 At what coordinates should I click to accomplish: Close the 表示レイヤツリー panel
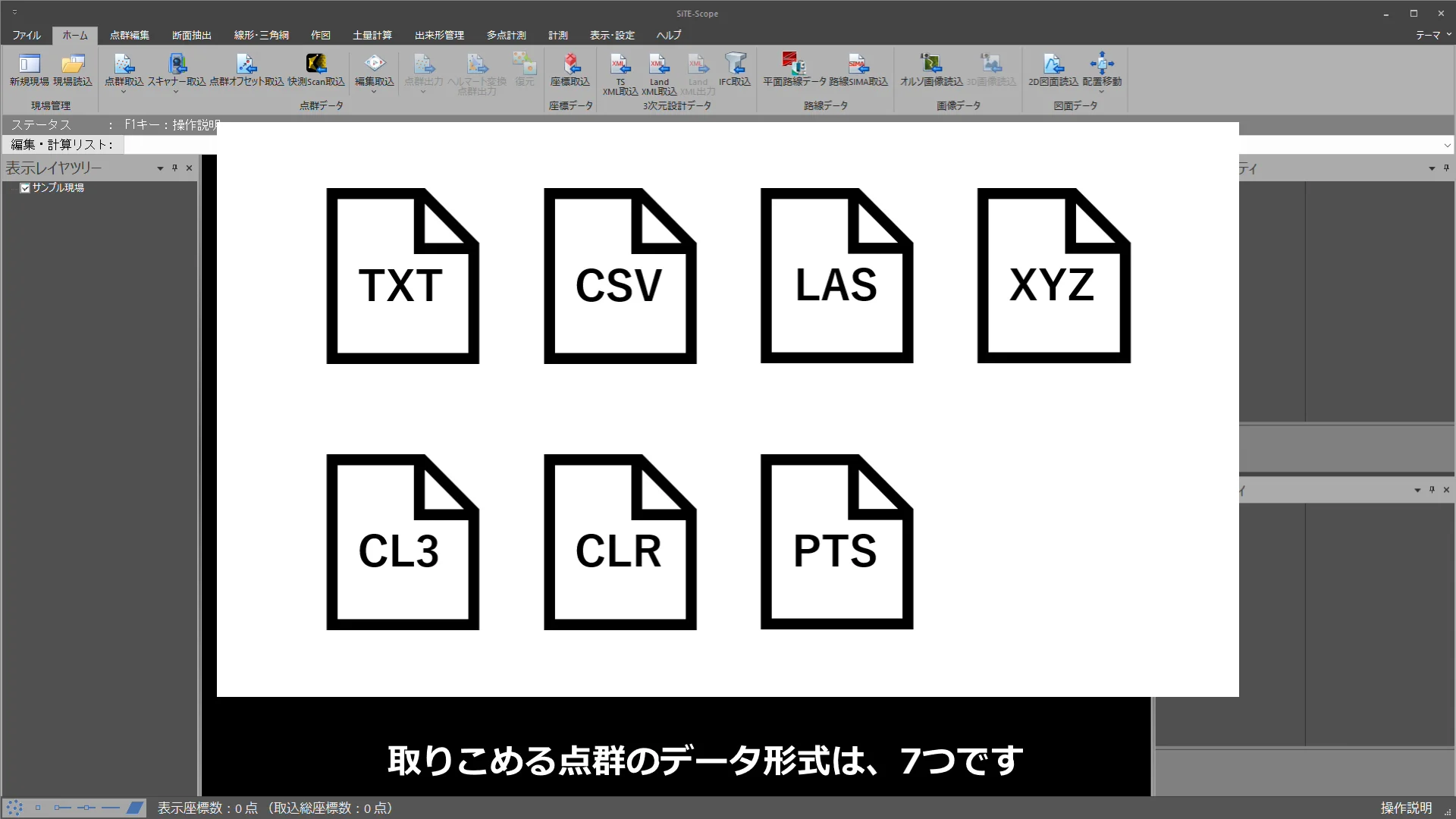[x=189, y=168]
